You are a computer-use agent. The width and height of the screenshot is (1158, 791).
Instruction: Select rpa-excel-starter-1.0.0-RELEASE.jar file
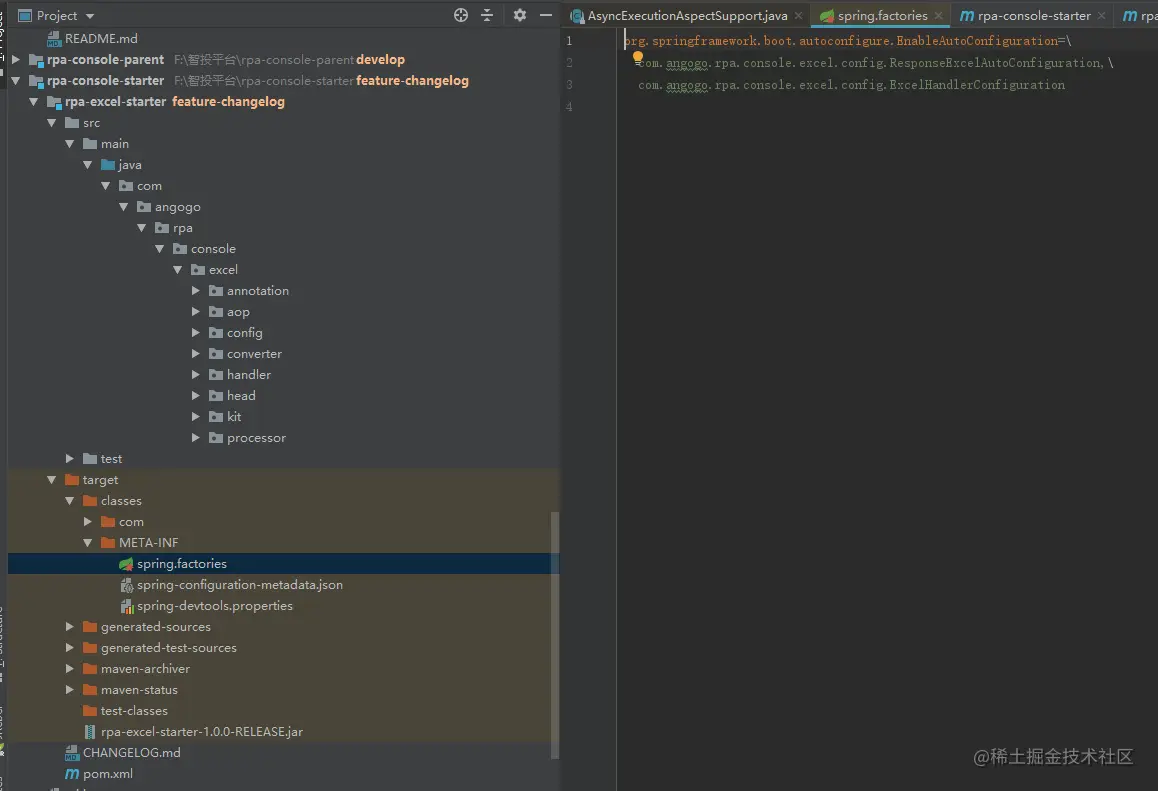193,731
